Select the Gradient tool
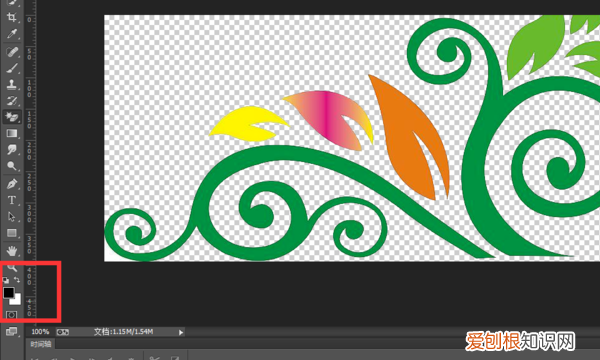 point(12,133)
